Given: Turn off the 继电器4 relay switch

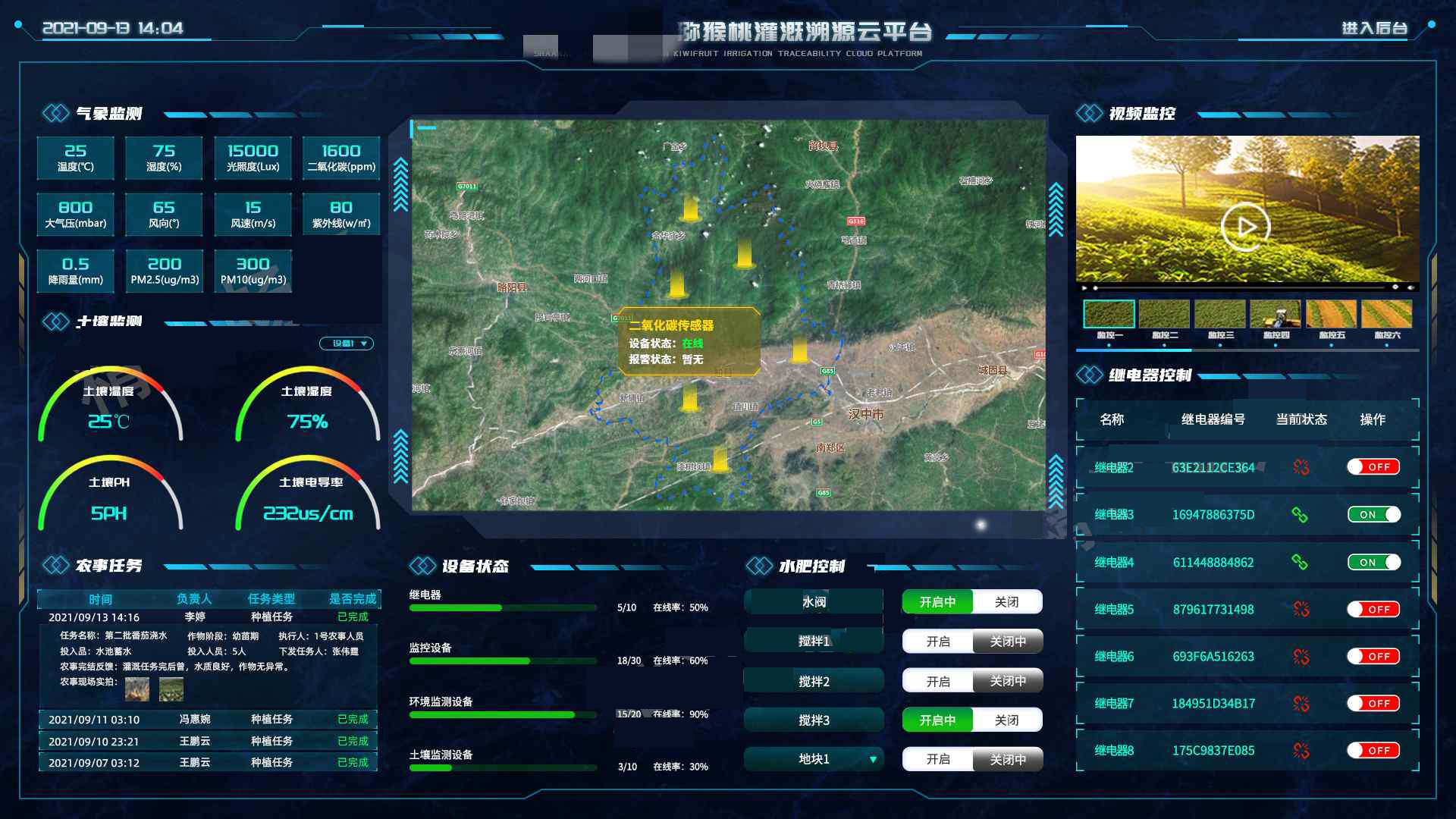Looking at the screenshot, I should (x=1373, y=562).
